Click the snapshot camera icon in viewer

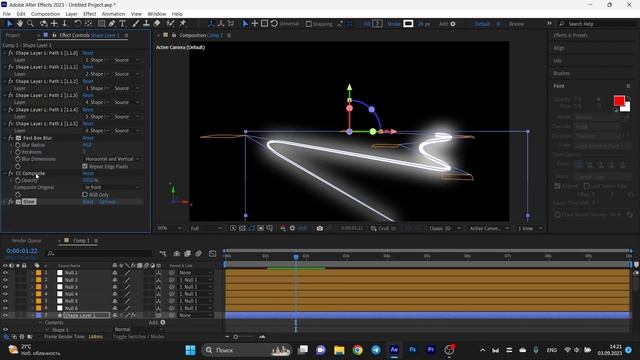click(x=320, y=228)
